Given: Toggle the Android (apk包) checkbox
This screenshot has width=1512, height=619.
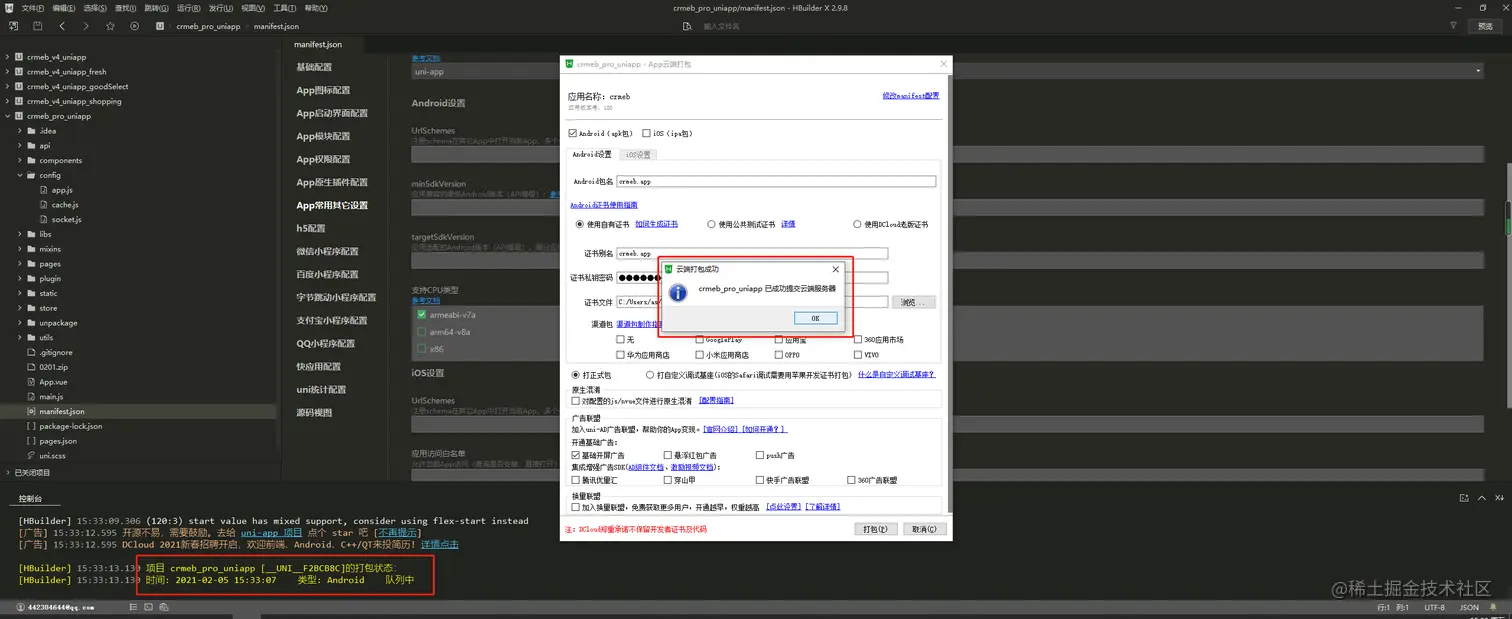Looking at the screenshot, I should [x=573, y=133].
